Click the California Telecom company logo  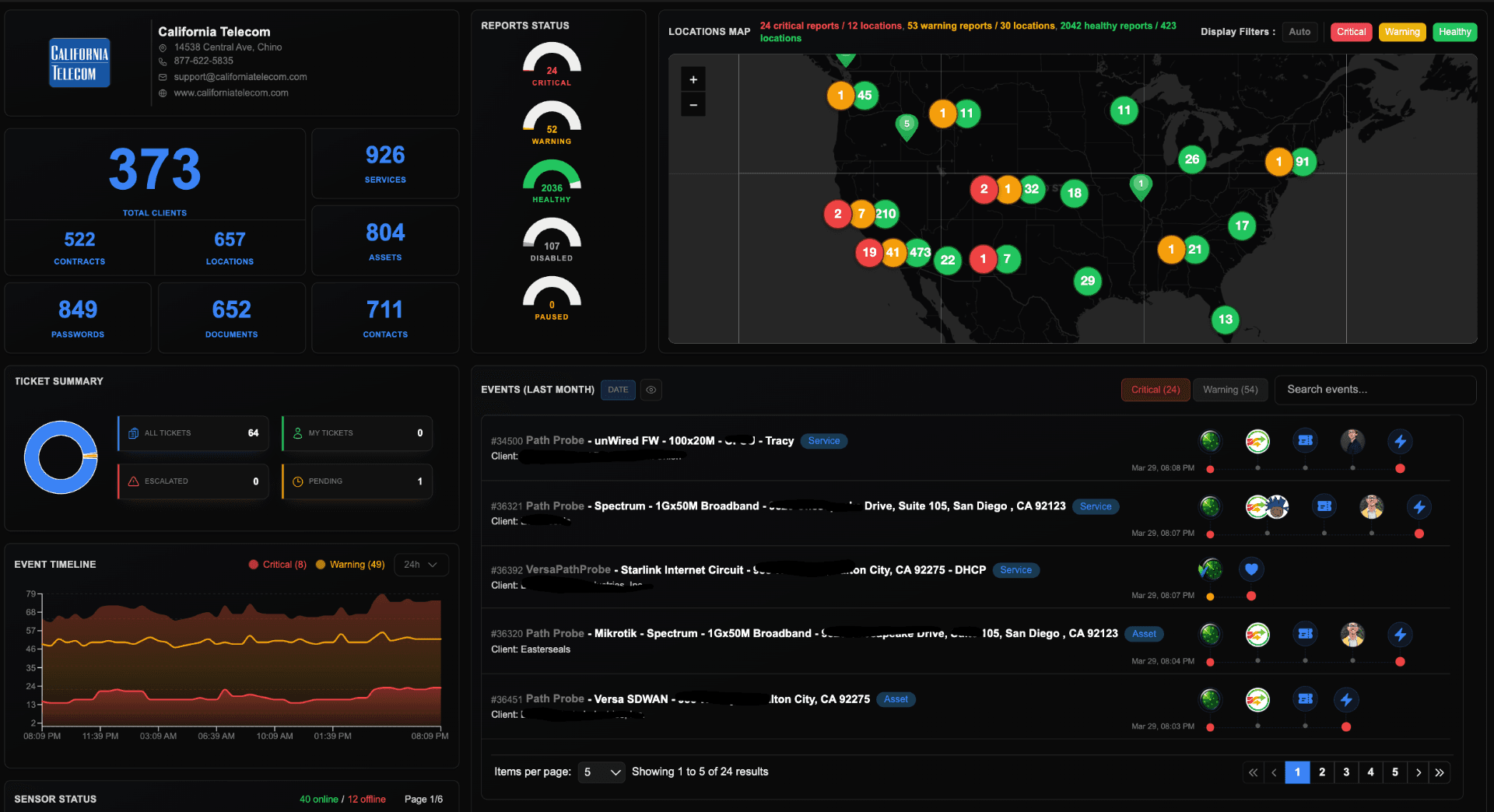pos(79,61)
